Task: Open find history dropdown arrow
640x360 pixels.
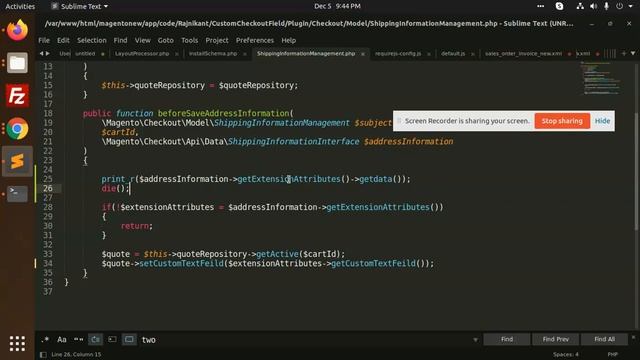Action: coord(475,340)
